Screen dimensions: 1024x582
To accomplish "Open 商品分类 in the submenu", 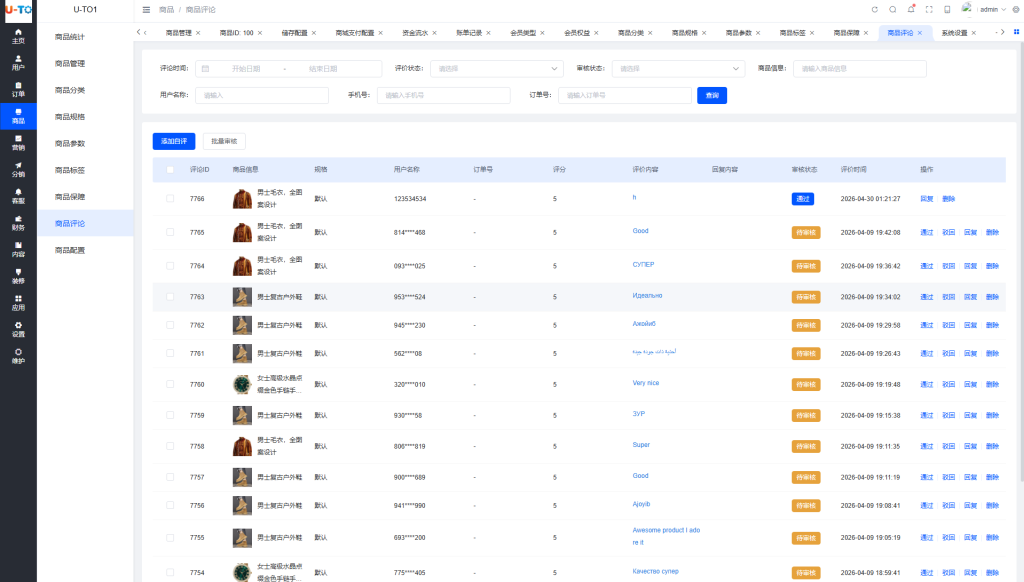I will pyautogui.click(x=70, y=90).
